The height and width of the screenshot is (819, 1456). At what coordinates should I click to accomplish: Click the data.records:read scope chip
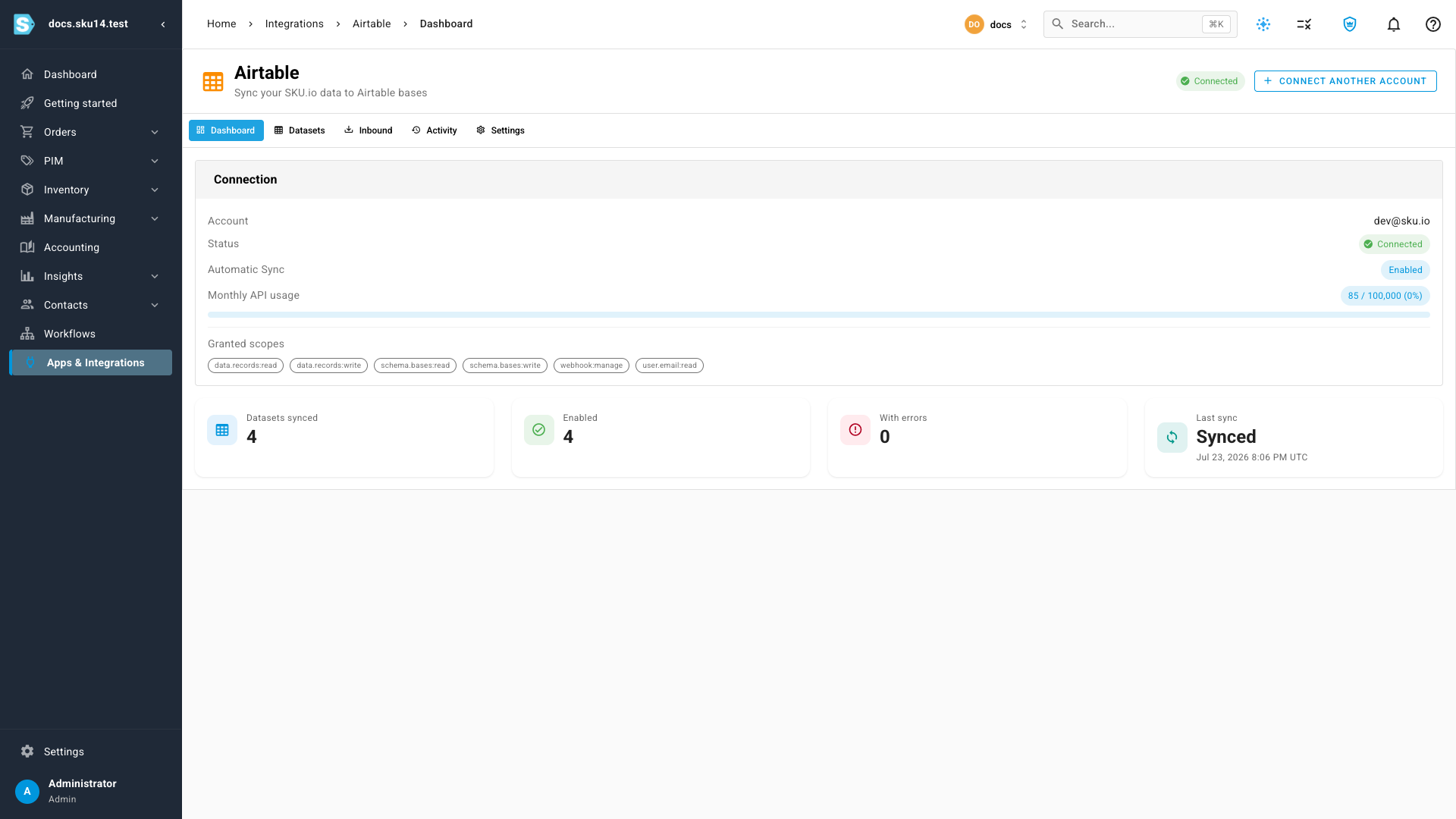pyautogui.click(x=246, y=366)
